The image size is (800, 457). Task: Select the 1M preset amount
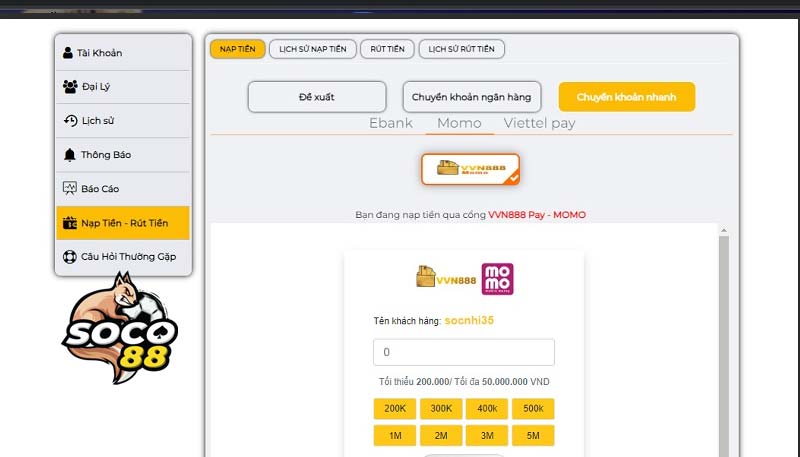(x=394, y=436)
